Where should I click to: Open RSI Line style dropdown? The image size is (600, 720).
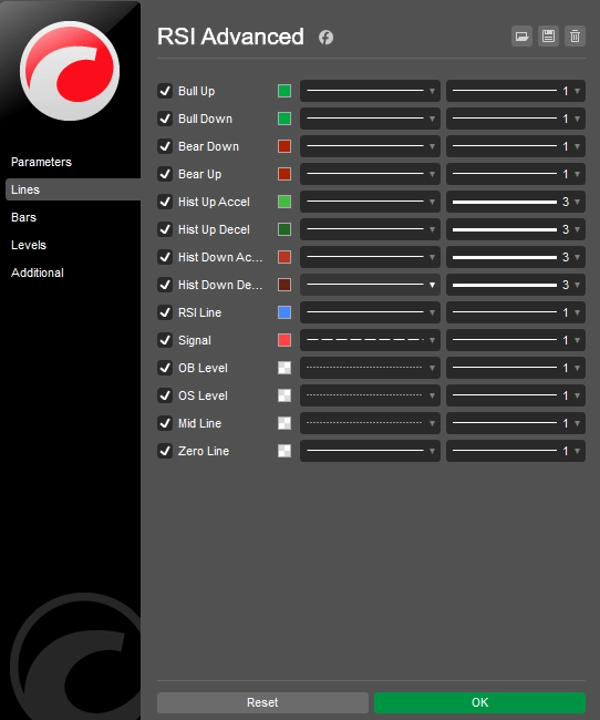click(370, 312)
